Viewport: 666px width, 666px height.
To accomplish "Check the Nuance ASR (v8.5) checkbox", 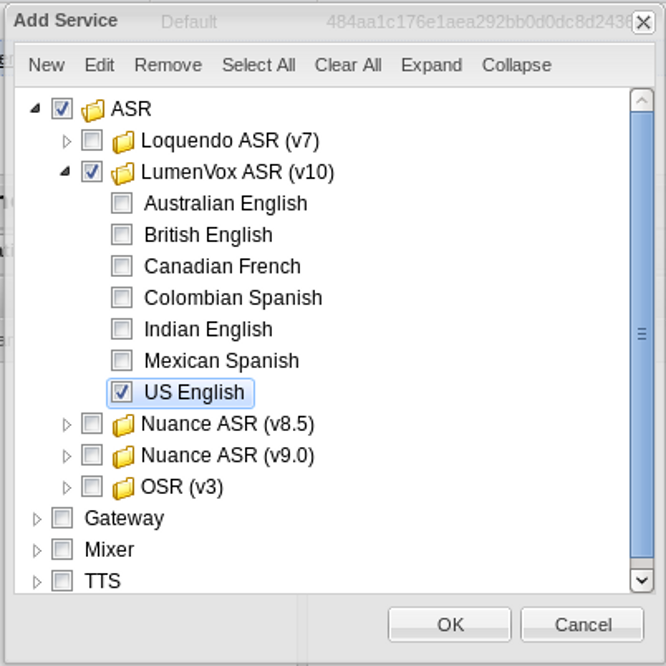I will [x=92, y=423].
